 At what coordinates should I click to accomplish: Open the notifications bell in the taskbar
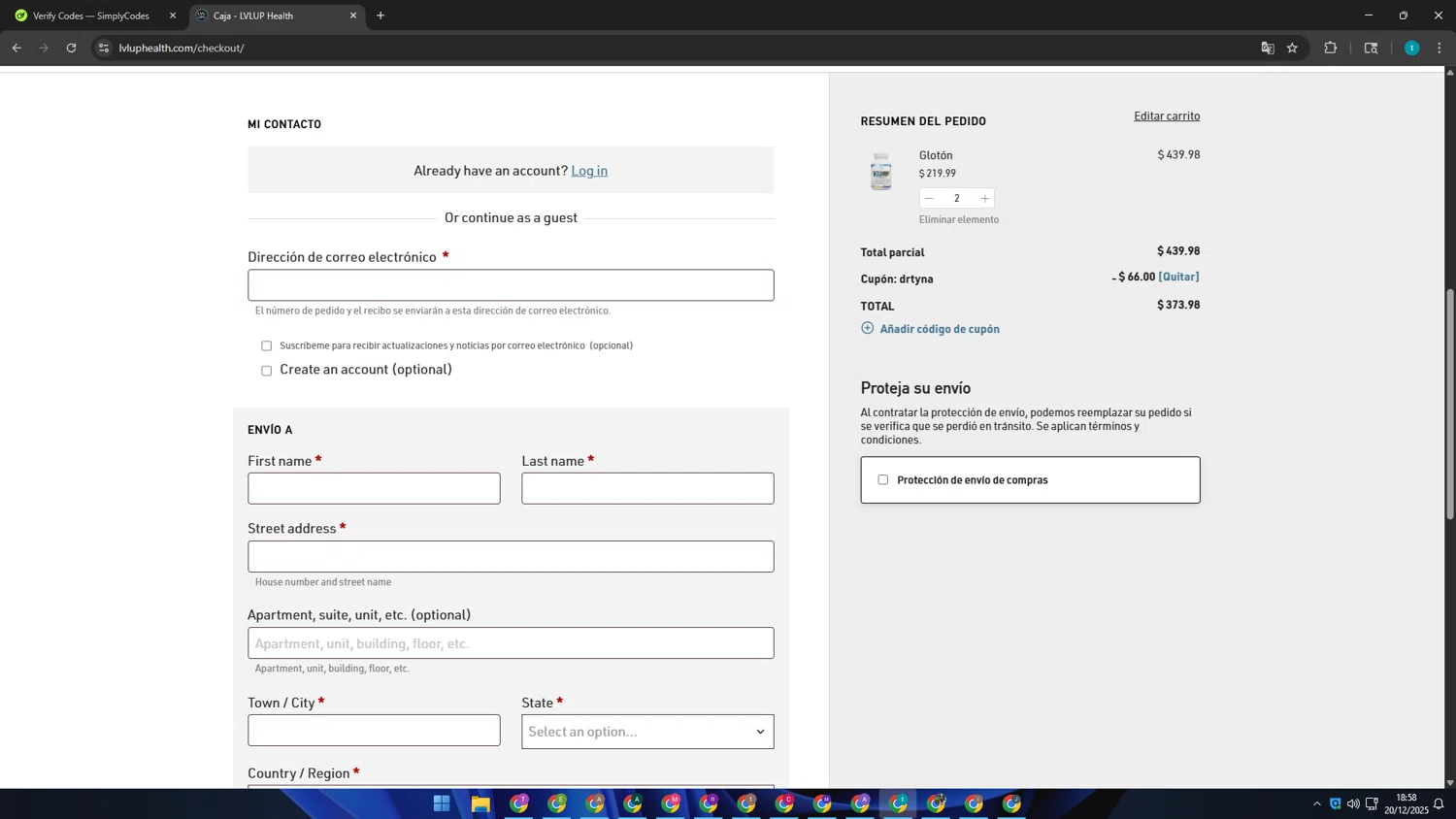click(x=1439, y=803)
